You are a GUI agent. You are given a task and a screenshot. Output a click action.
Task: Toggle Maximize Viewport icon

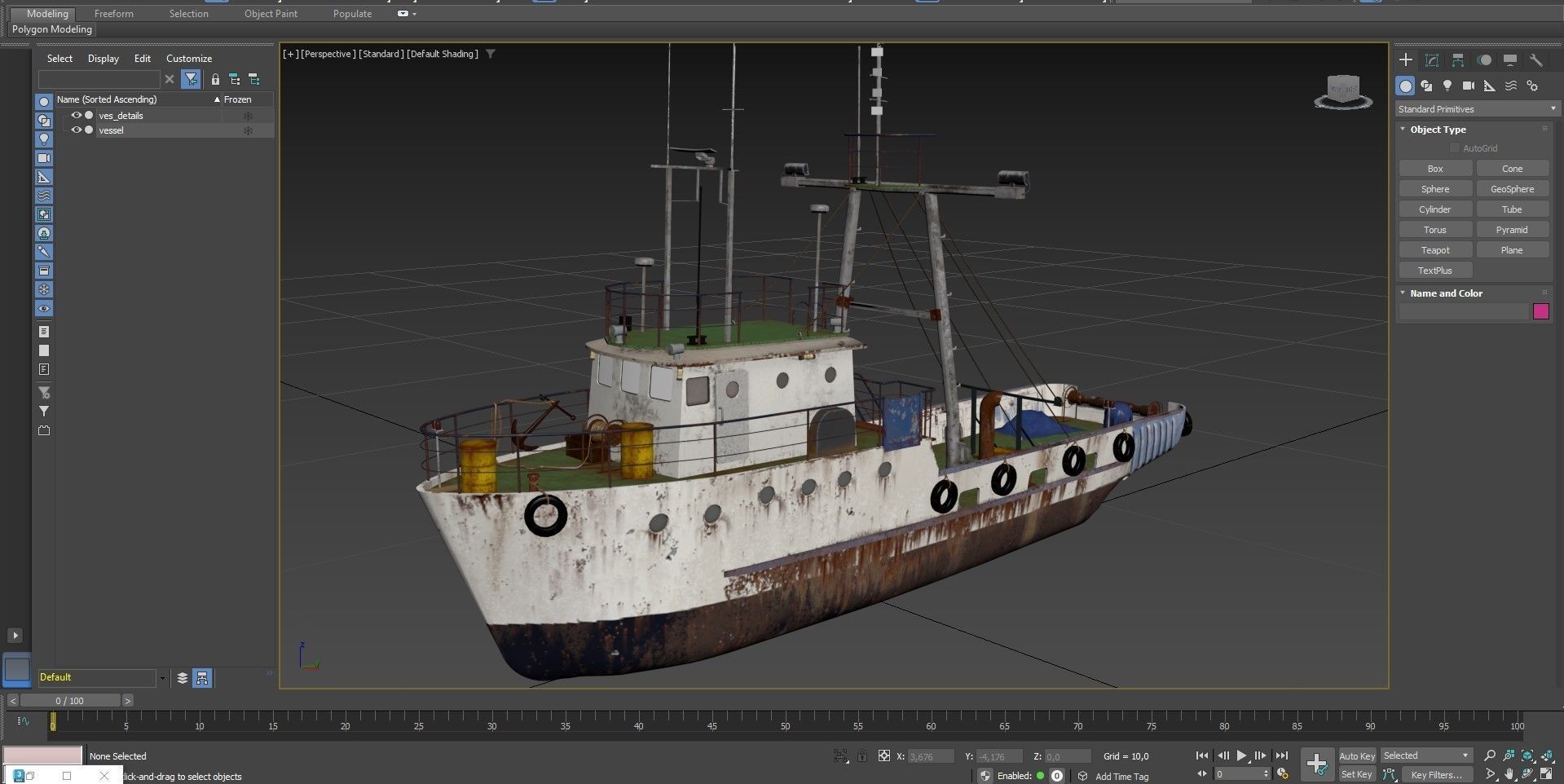(1546, 774)
